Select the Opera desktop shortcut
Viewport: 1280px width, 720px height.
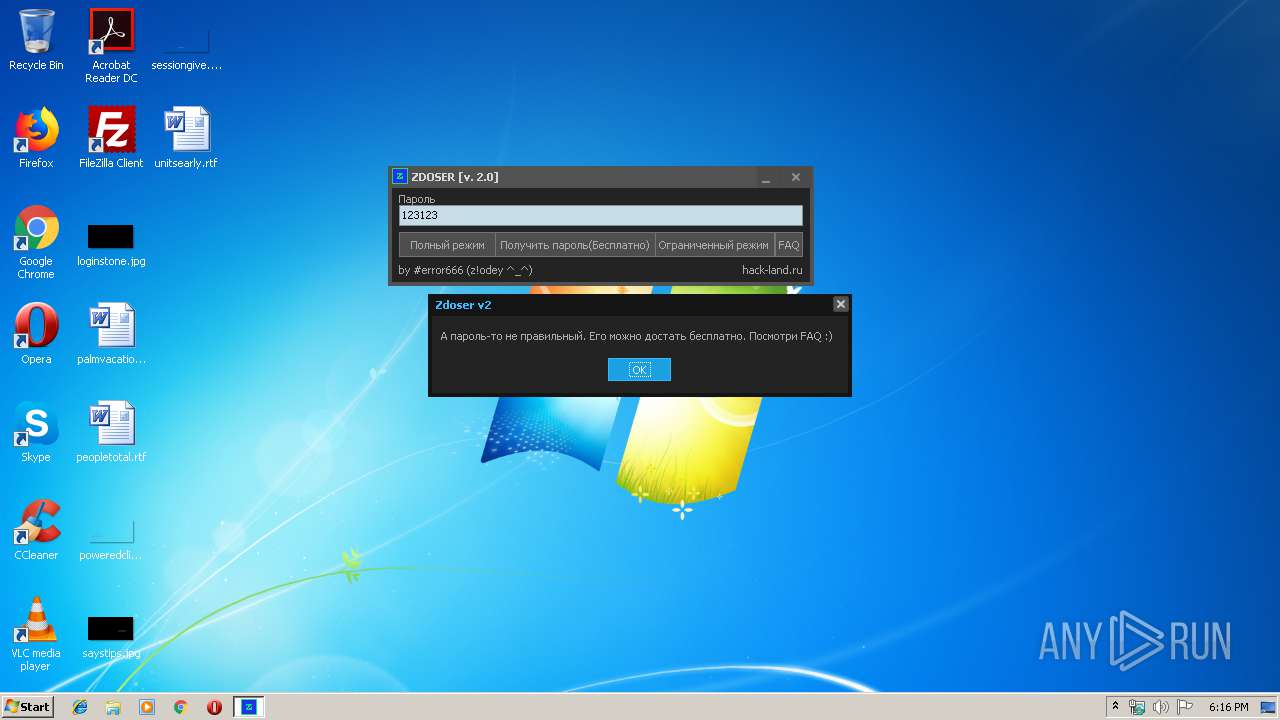36,334
